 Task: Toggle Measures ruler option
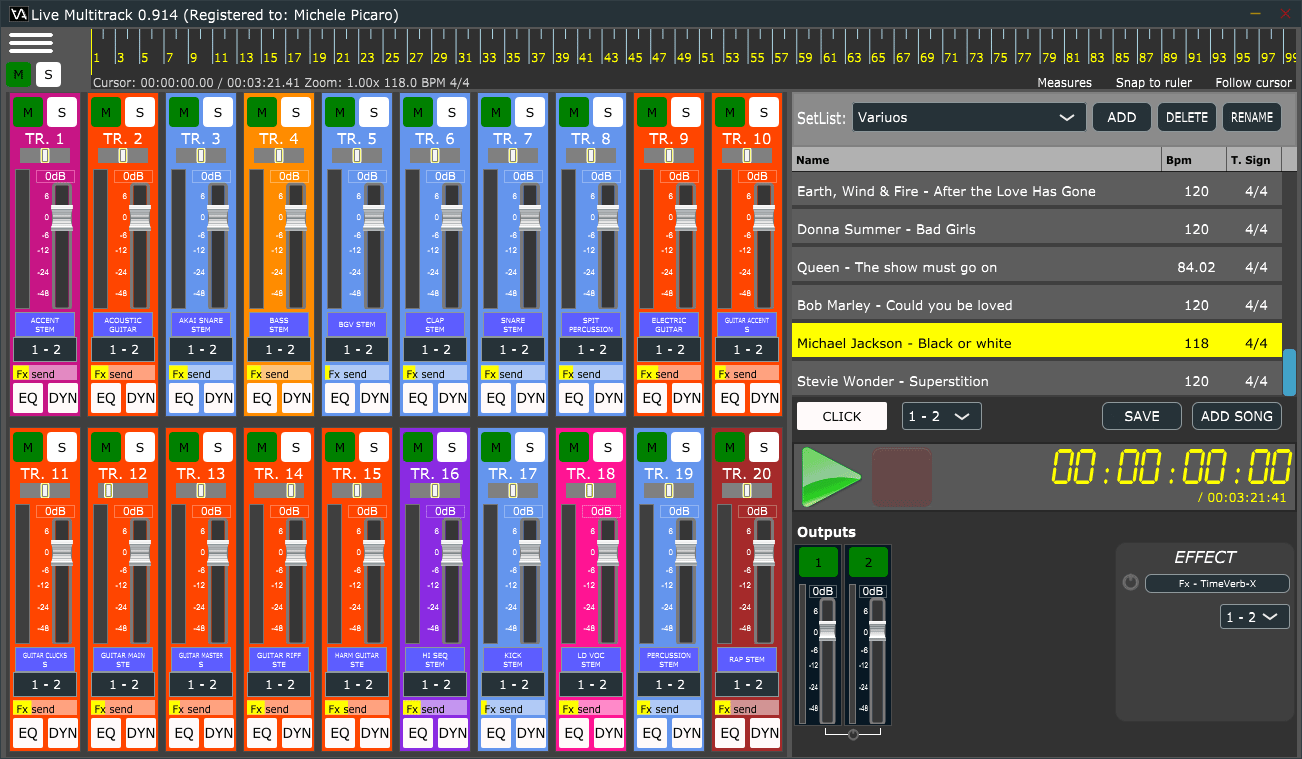pos(1064,83)
